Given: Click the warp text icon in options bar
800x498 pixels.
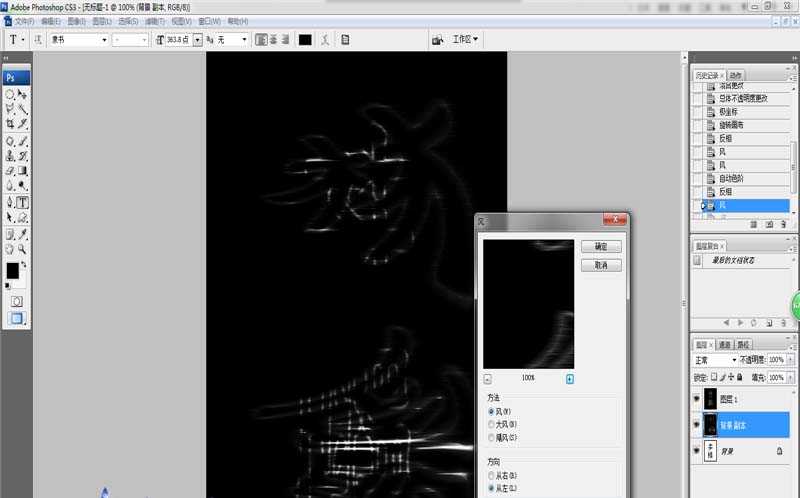Looking at the screenshot, I should (326, 40).
